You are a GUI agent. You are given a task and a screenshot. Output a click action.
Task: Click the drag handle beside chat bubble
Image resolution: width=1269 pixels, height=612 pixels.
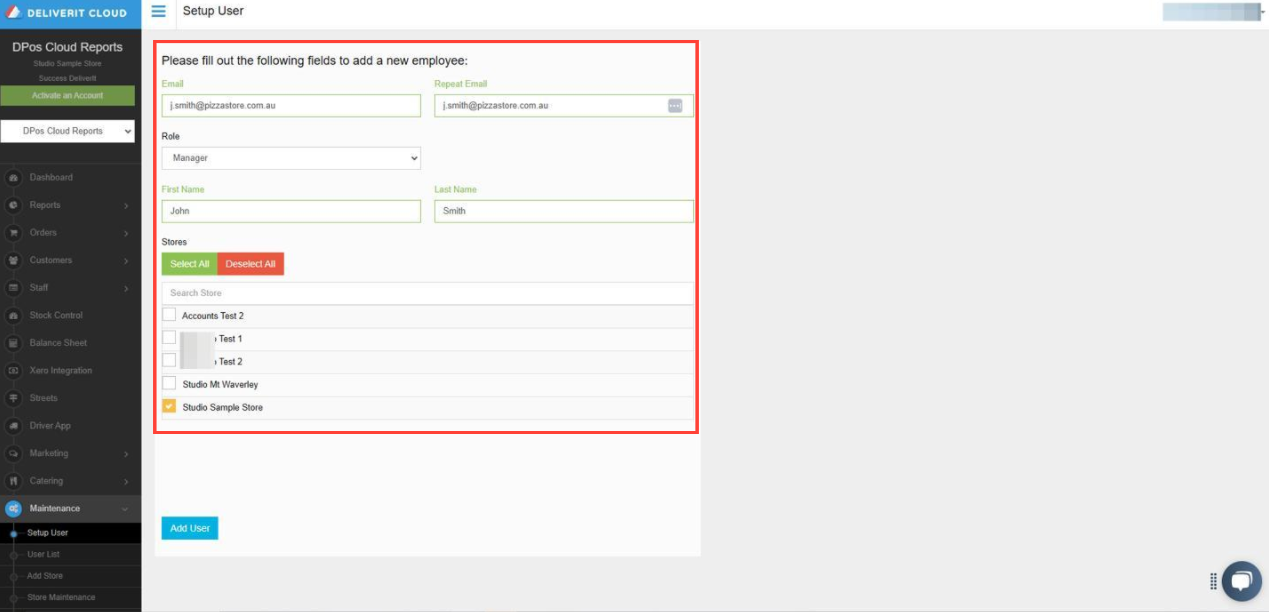[1213, 581]
